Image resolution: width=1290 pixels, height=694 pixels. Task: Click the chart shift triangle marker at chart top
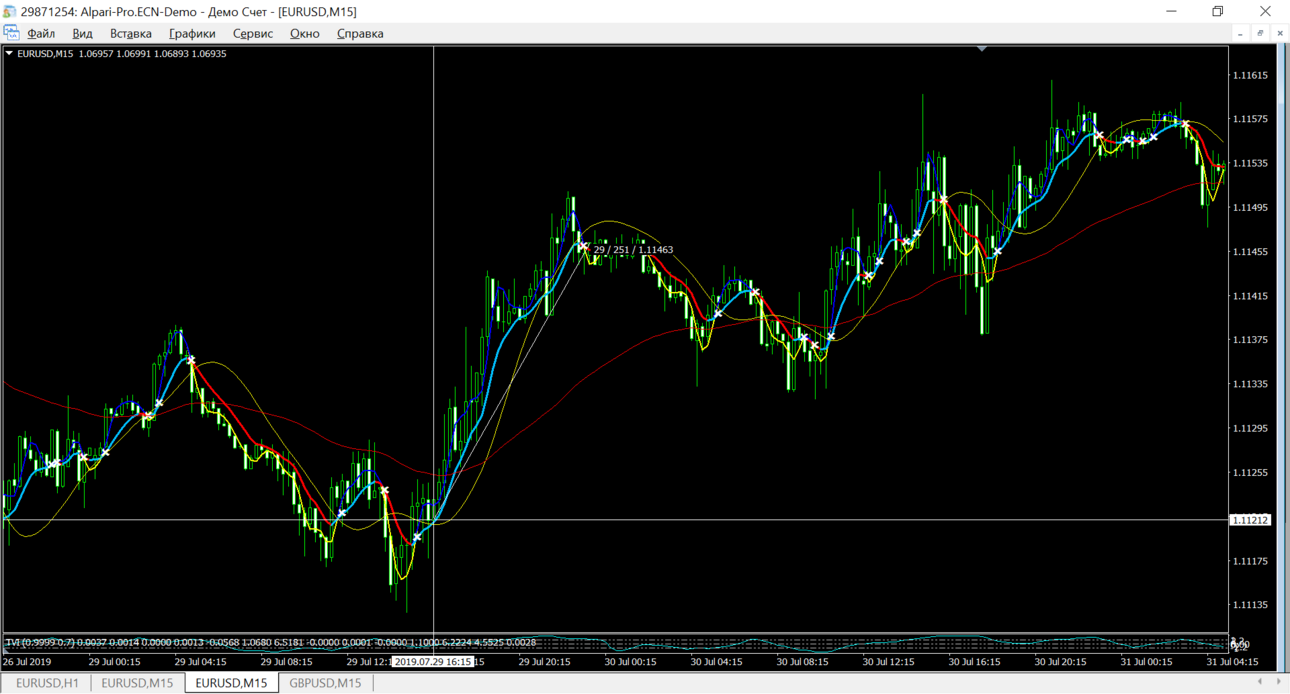[982, 48]
